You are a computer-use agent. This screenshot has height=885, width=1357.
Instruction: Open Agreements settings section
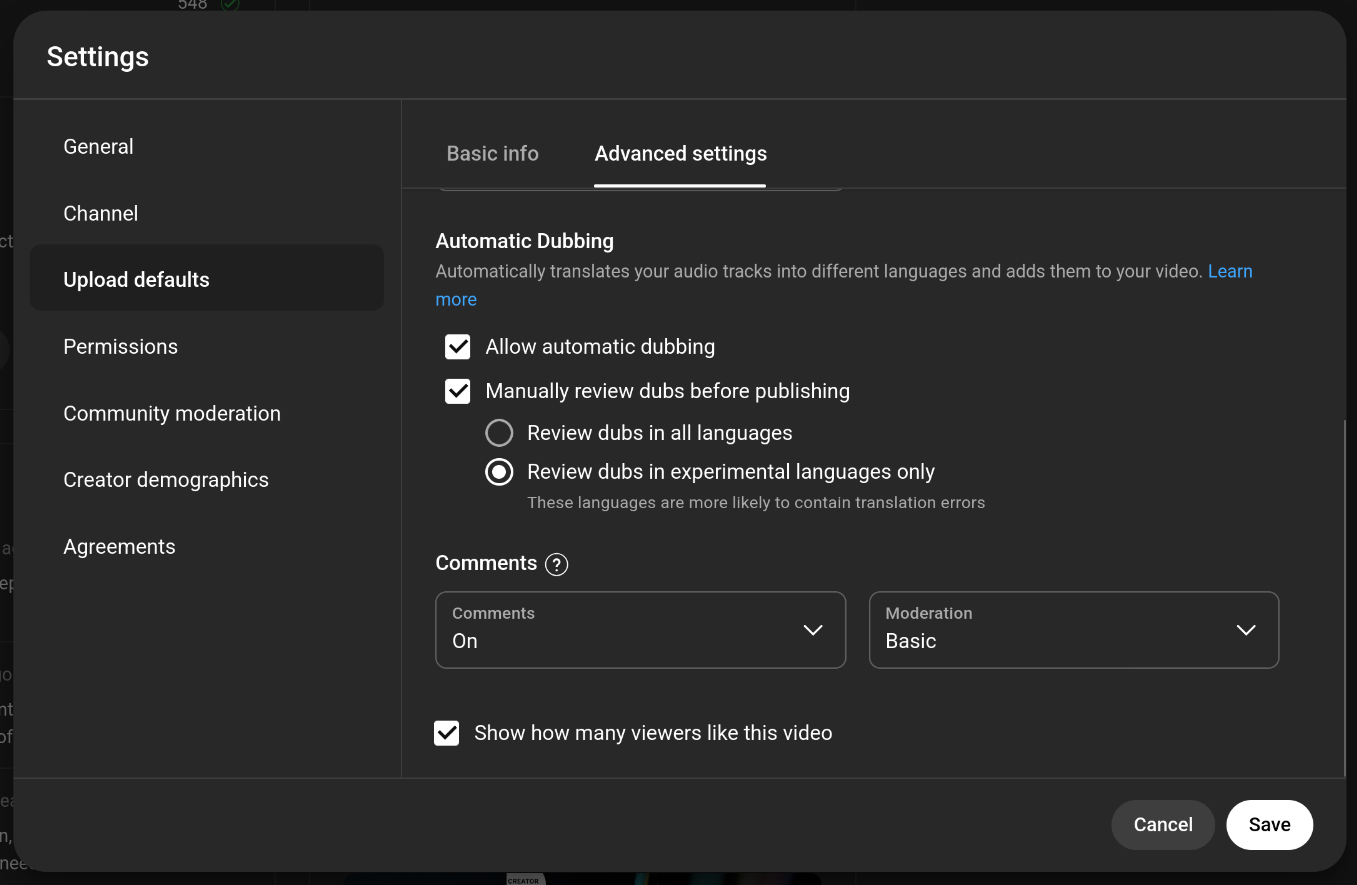[119, 547]
